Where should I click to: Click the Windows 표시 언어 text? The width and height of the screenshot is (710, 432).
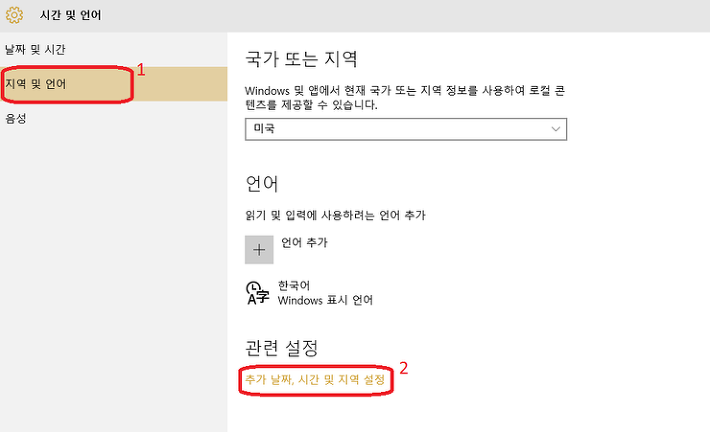(x=325, y=300)
